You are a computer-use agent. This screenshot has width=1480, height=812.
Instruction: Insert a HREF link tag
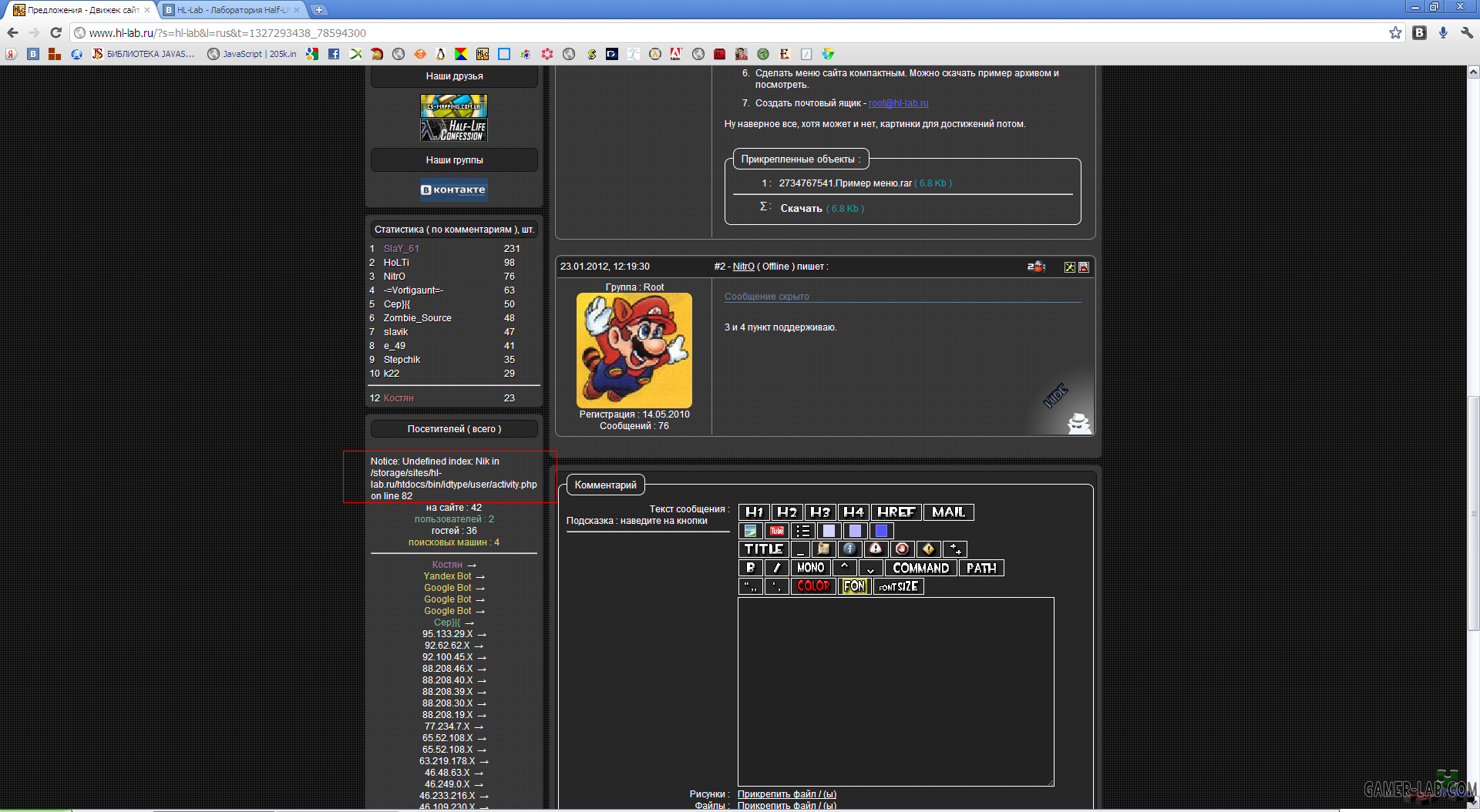pyautogui.click(x=896, y=512)
